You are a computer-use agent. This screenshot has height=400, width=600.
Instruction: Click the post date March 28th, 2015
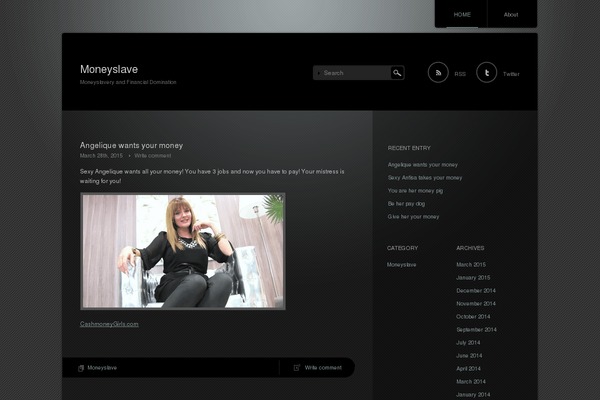101,156
